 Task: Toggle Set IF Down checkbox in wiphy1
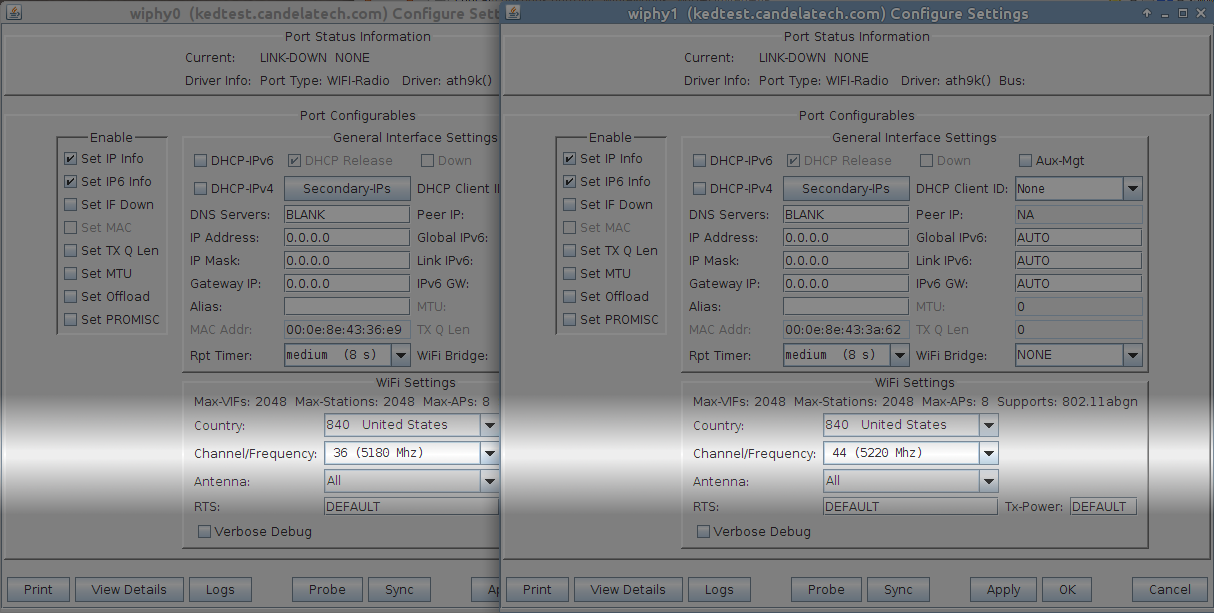(569, 204)
